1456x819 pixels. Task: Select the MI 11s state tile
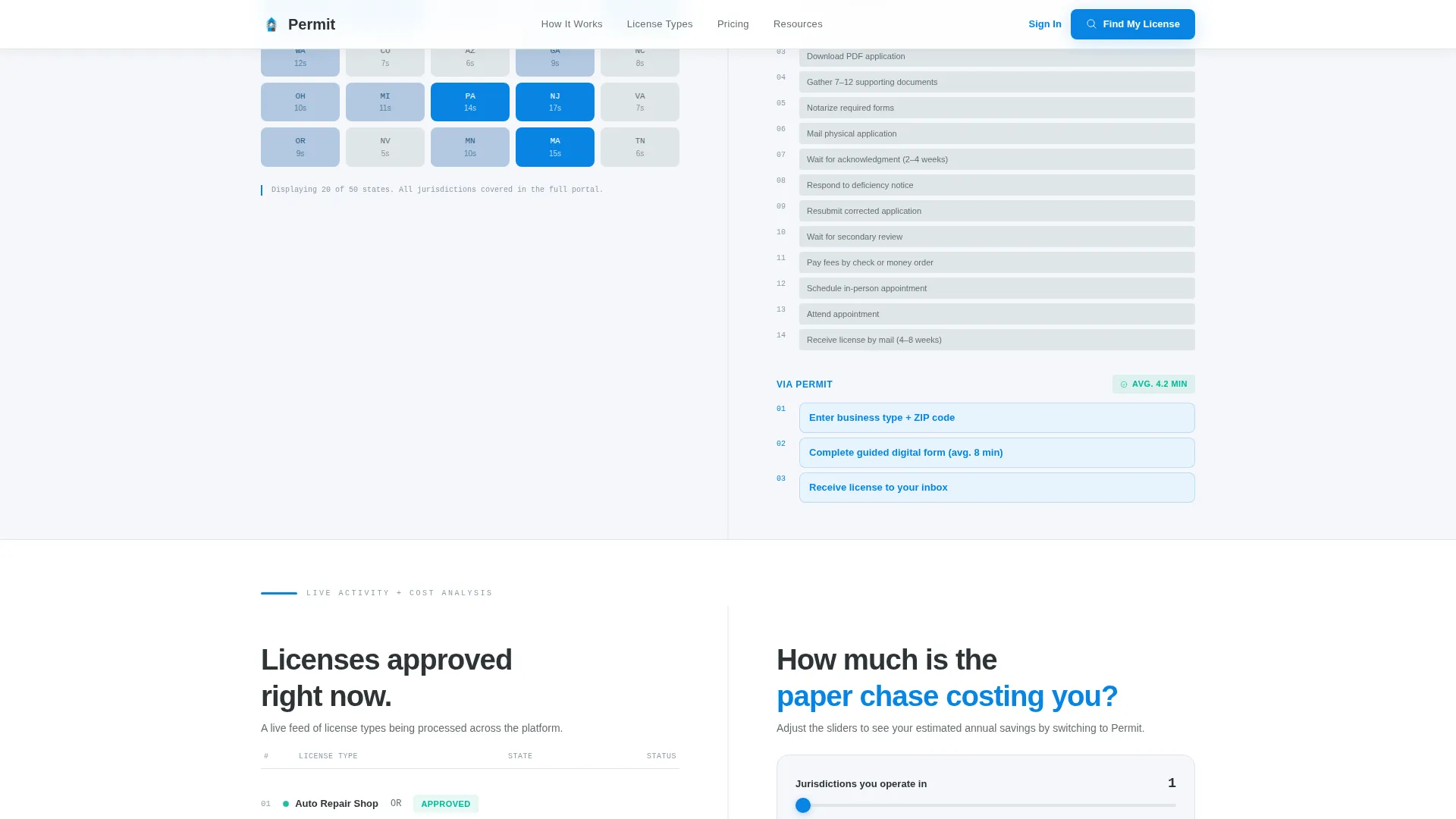coord(385,102)
